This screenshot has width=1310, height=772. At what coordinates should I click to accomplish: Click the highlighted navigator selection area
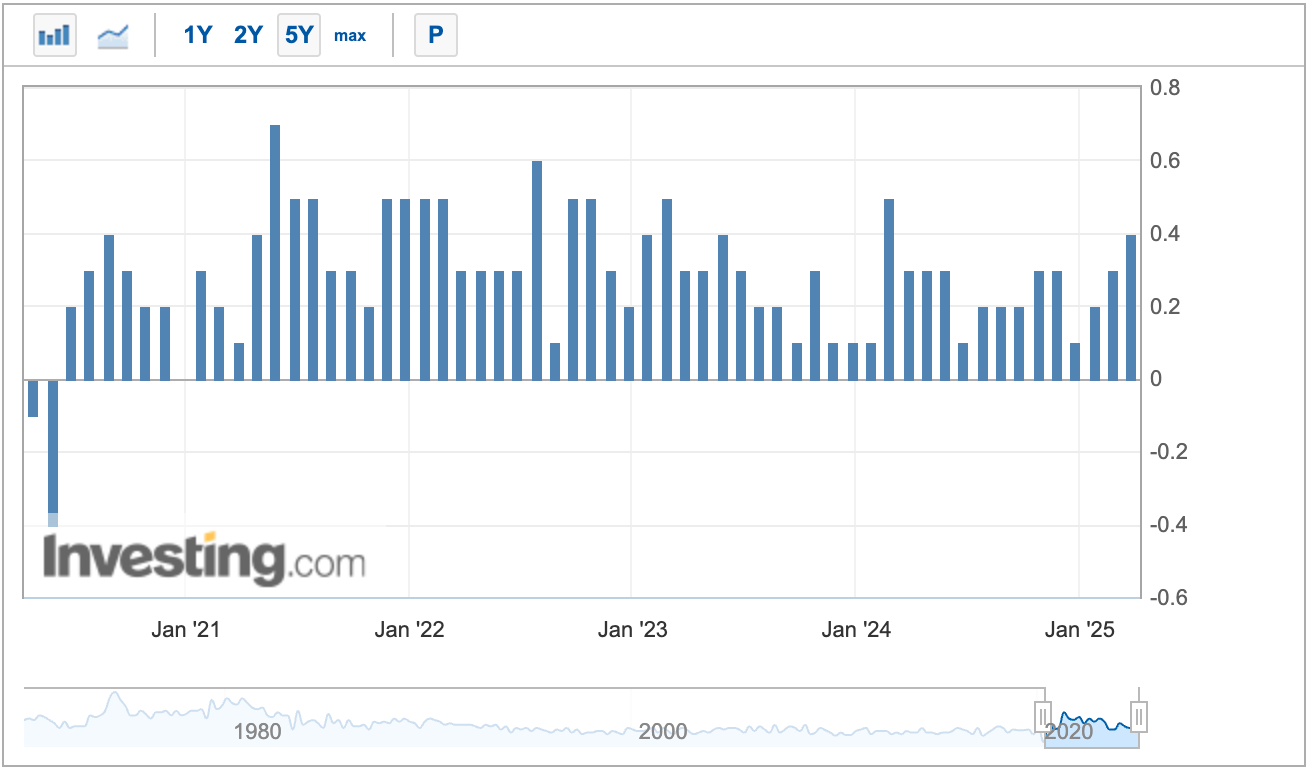(1091, 717)
